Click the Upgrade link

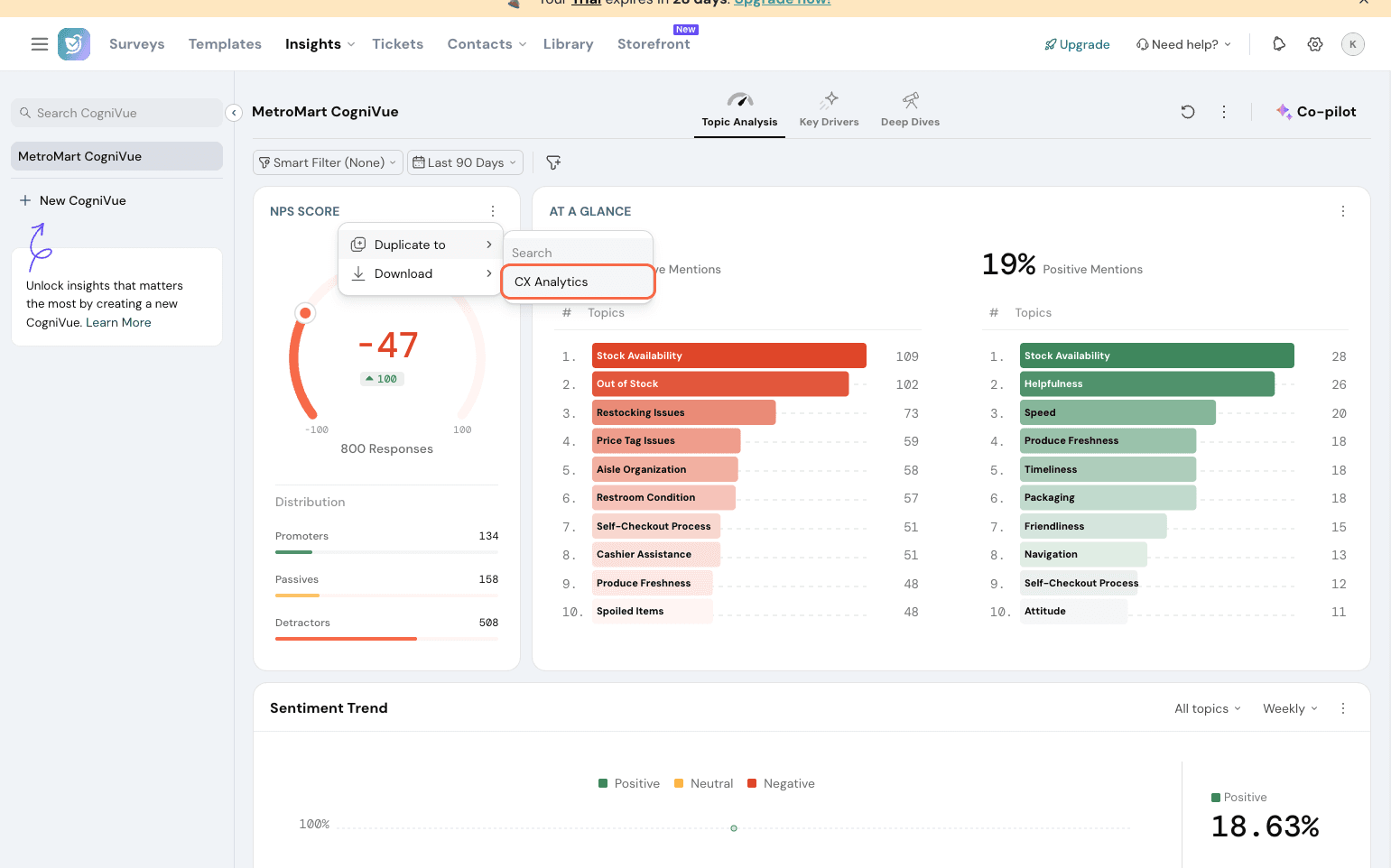[1077, 44]
